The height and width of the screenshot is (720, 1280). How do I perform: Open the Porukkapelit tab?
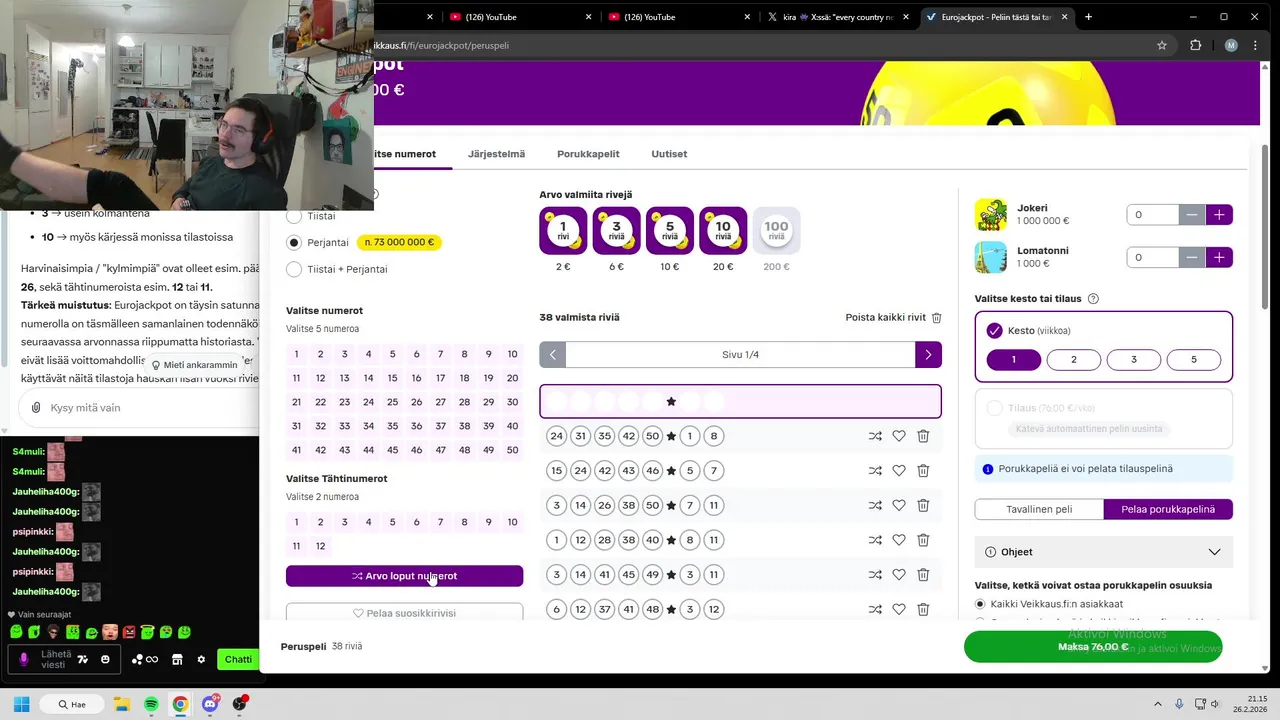[588, 154]
